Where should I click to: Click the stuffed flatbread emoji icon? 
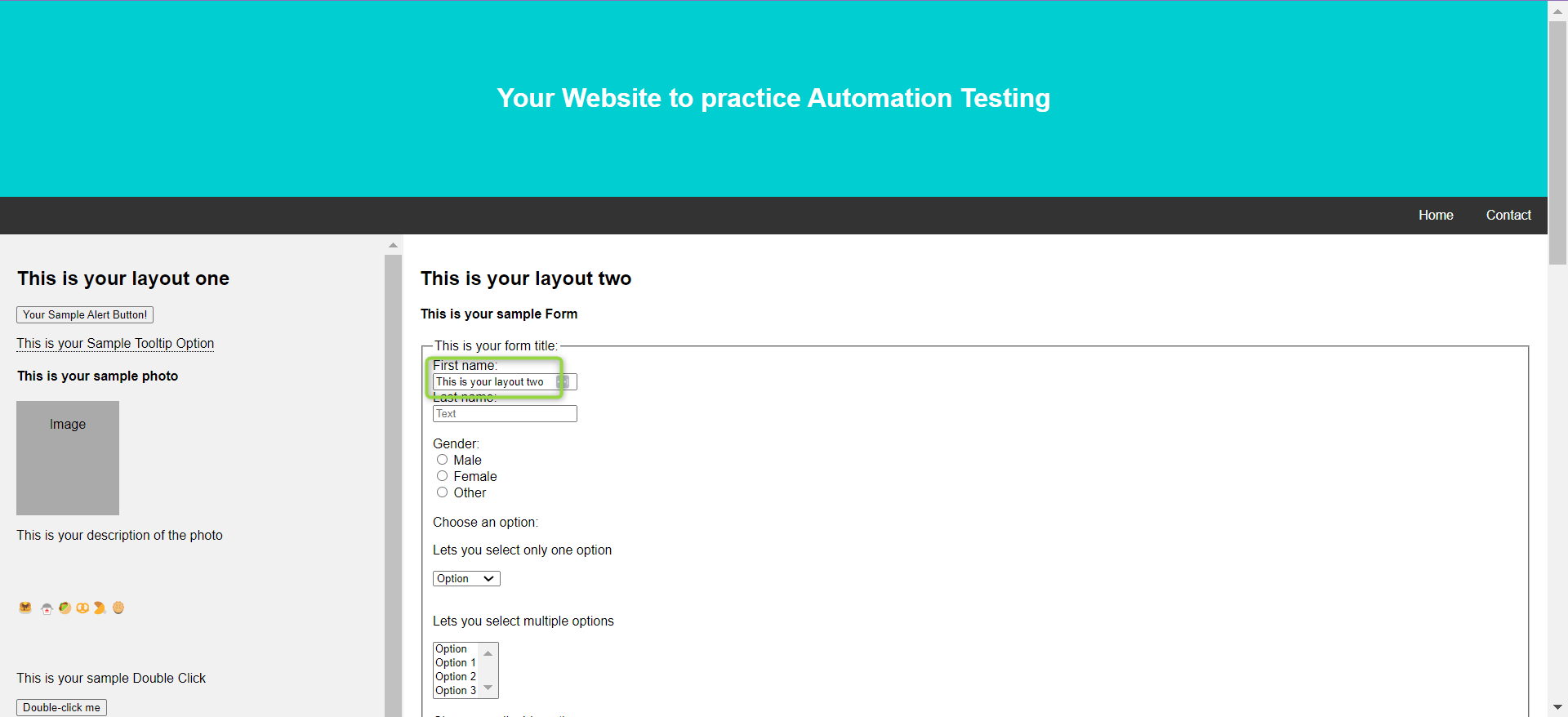[65, 608]
